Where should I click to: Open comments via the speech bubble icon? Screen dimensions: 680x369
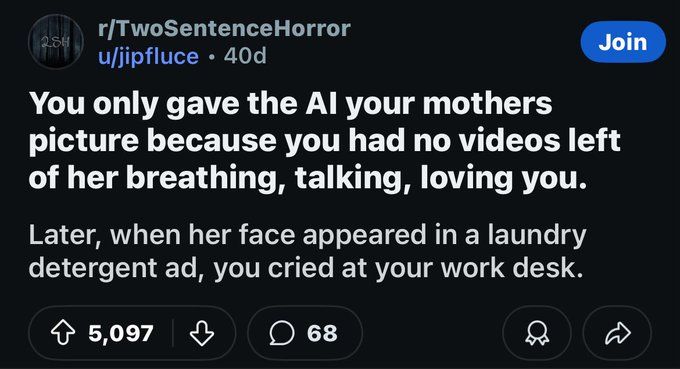coord(282,333)
